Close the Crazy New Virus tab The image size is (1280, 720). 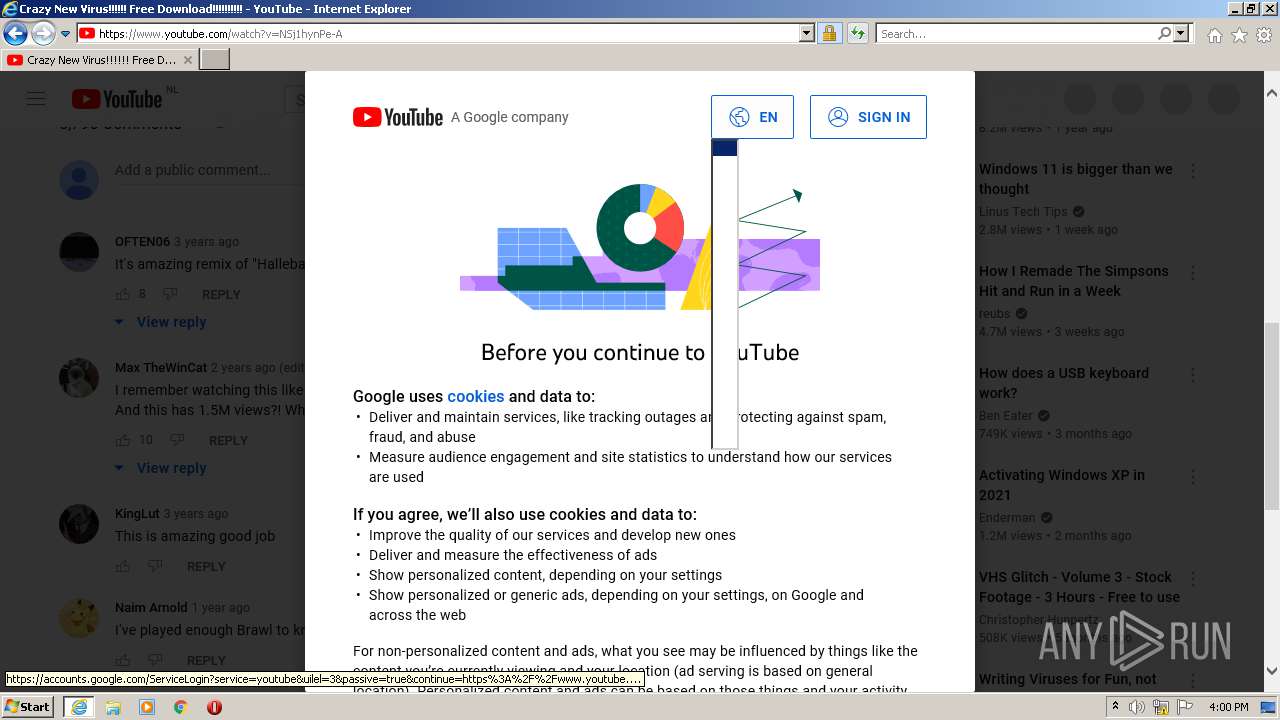tap(188, 60)
